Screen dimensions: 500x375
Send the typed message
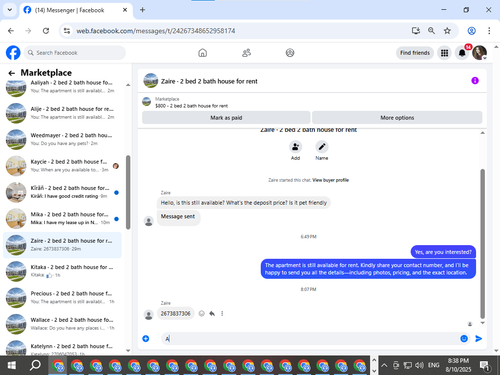point(479,339)
